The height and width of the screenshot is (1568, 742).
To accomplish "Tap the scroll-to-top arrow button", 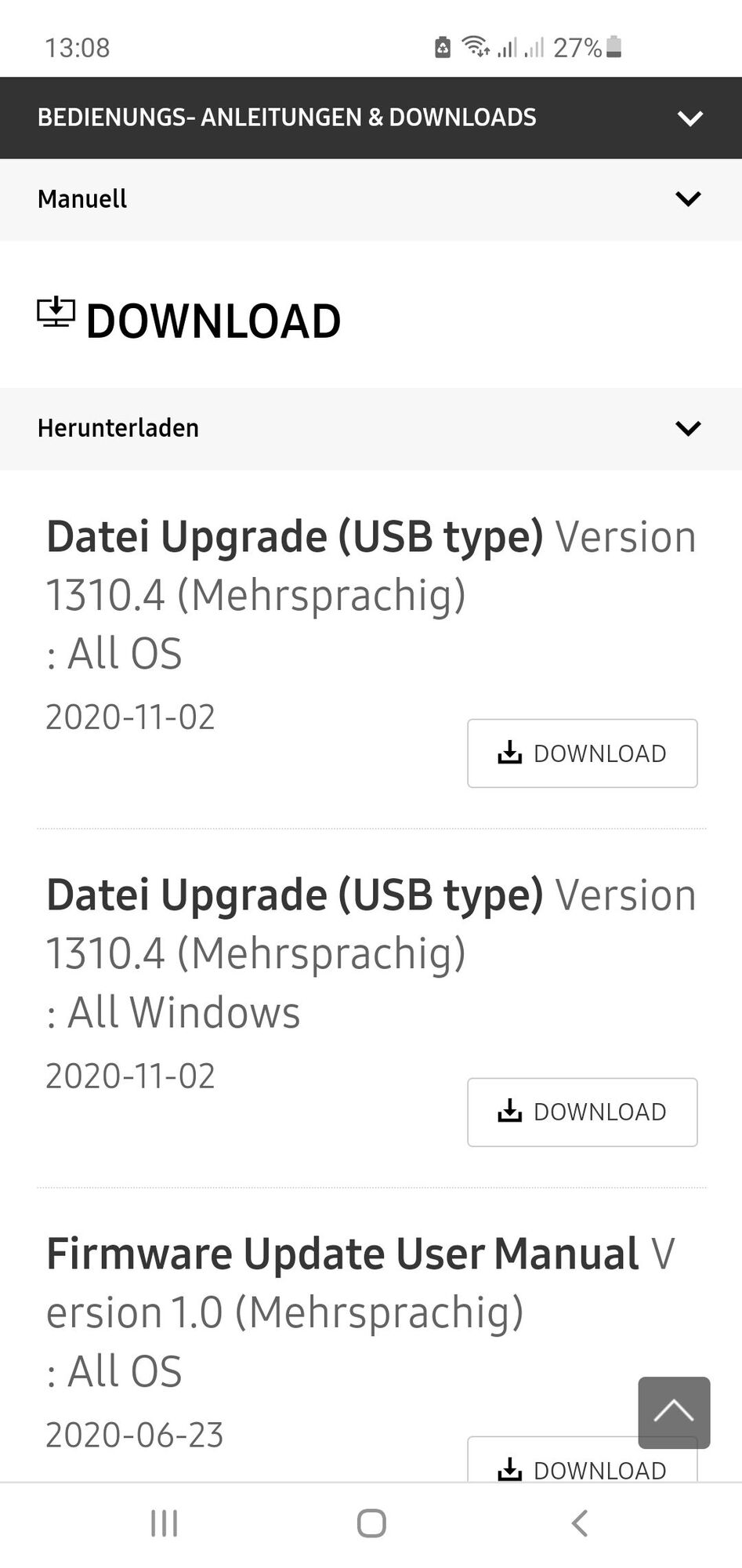I will pos(674,1412).
